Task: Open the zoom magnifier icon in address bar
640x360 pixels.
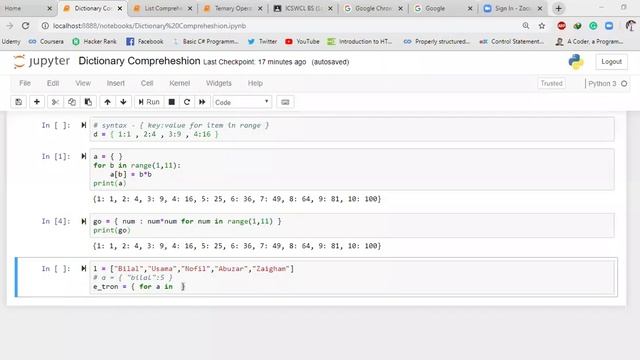Action: pos(526,26)
